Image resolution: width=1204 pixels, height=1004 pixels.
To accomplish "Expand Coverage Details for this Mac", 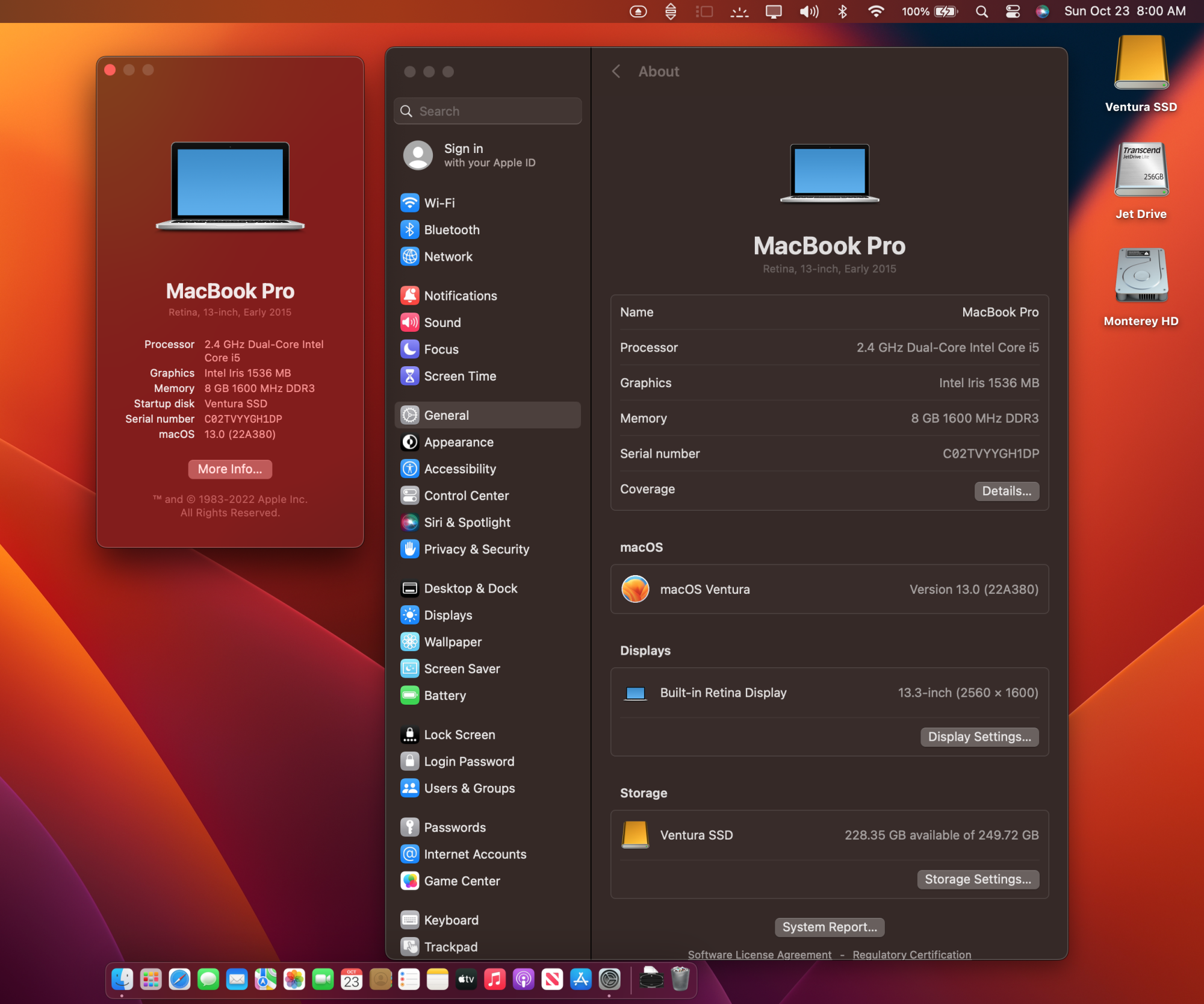I will (1006, 490).
